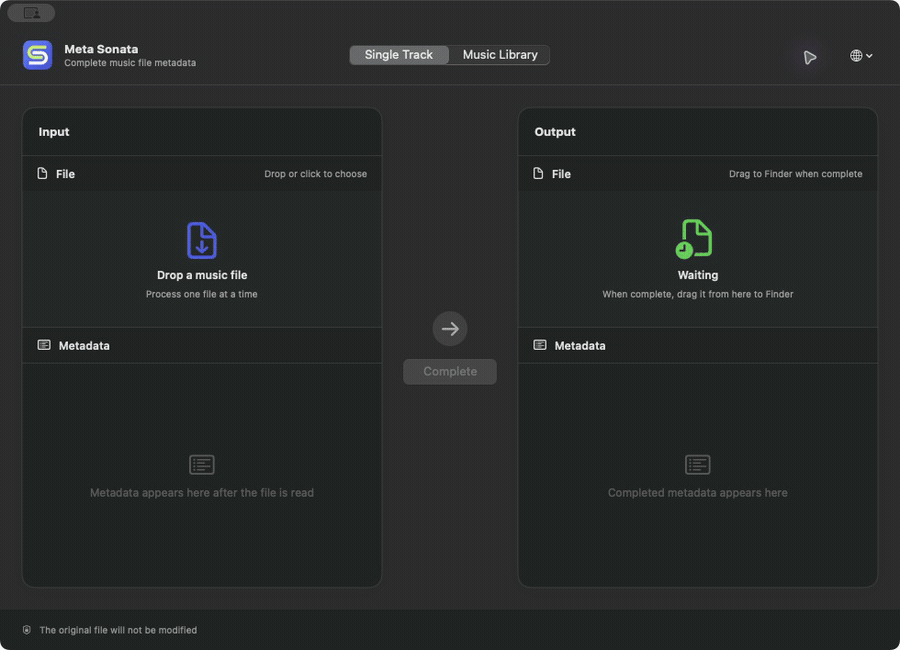The image size is (900, 650).
Task: Click the Complete button
Action: click(450, 372)
